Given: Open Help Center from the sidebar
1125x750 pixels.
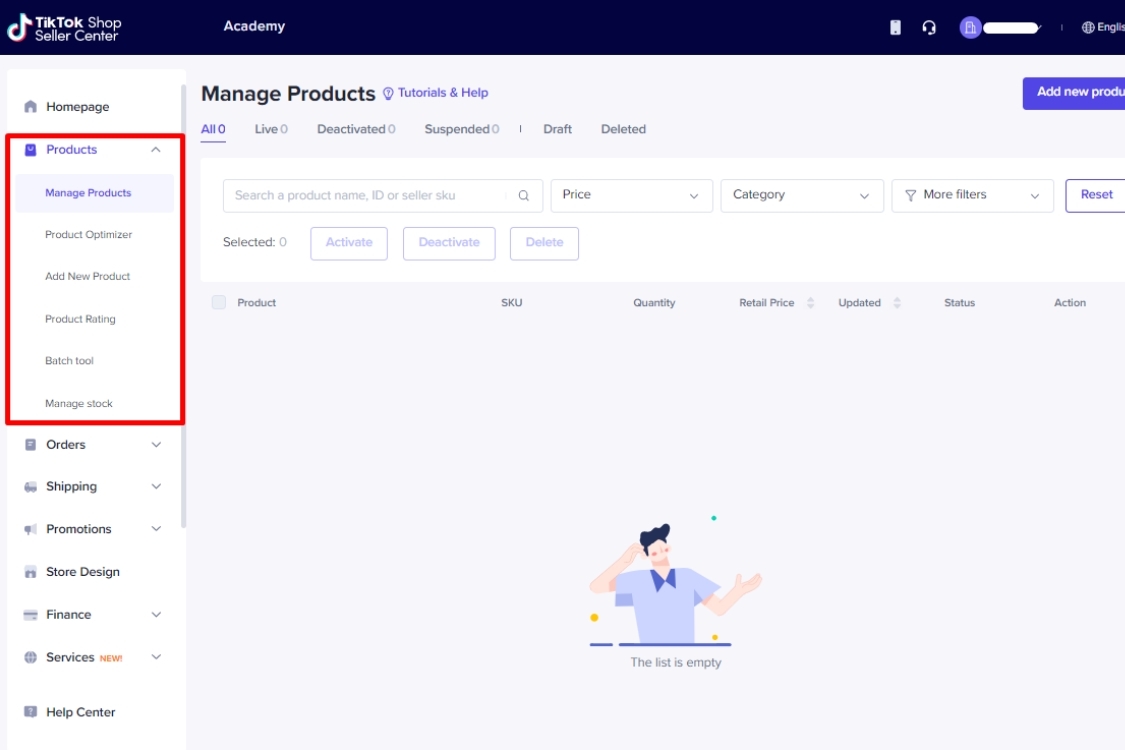Looking at the screenshot, I should [x=80, y=712].
